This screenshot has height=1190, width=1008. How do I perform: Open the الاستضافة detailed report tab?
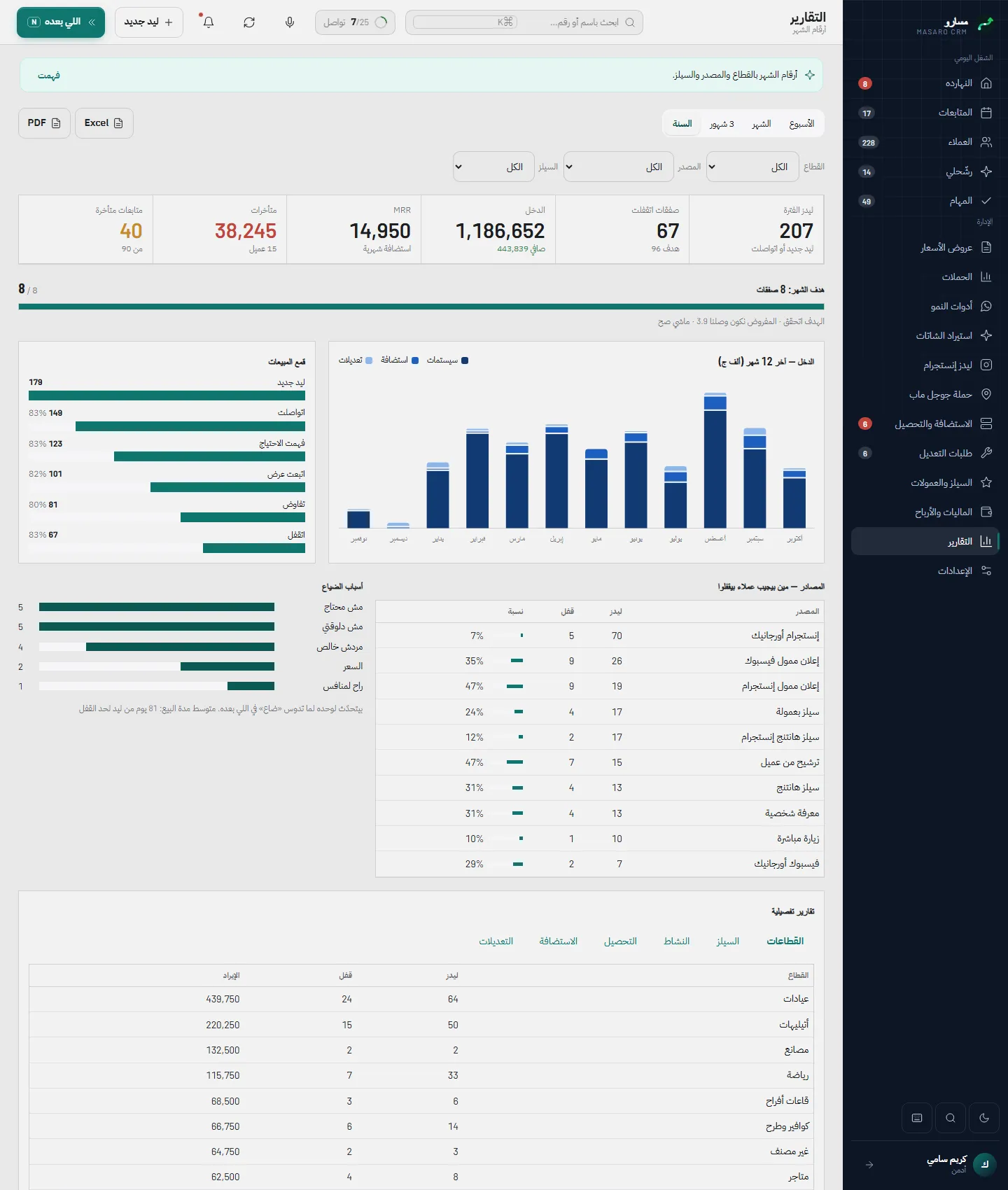(559, 941)
